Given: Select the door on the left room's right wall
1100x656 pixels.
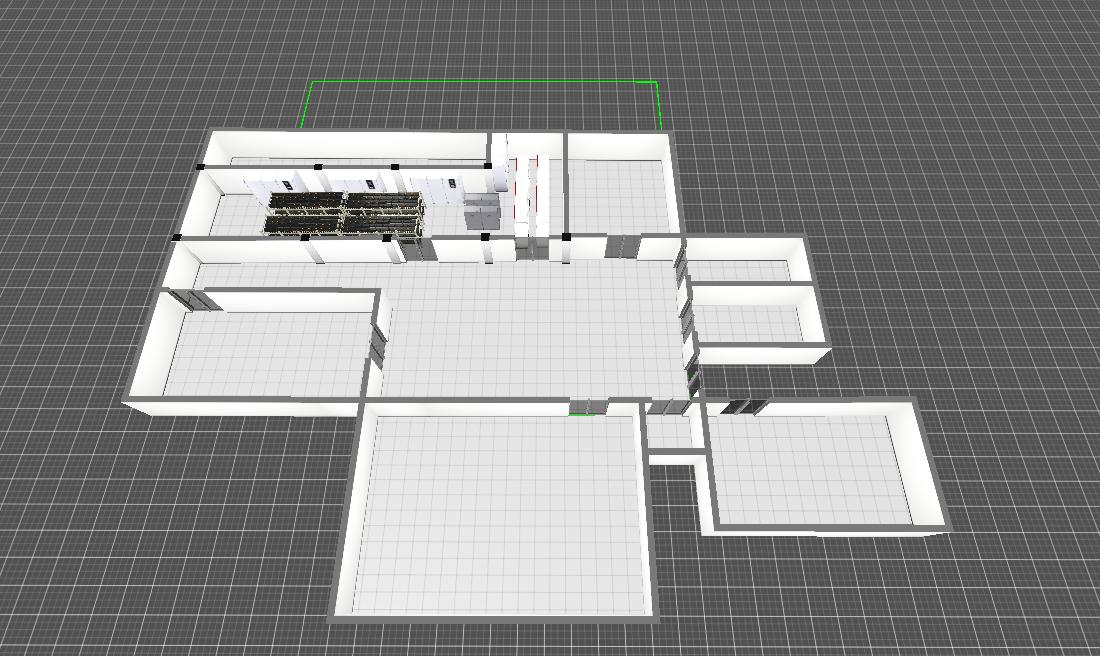Looking at the screenshot, I should coord(378,338).
